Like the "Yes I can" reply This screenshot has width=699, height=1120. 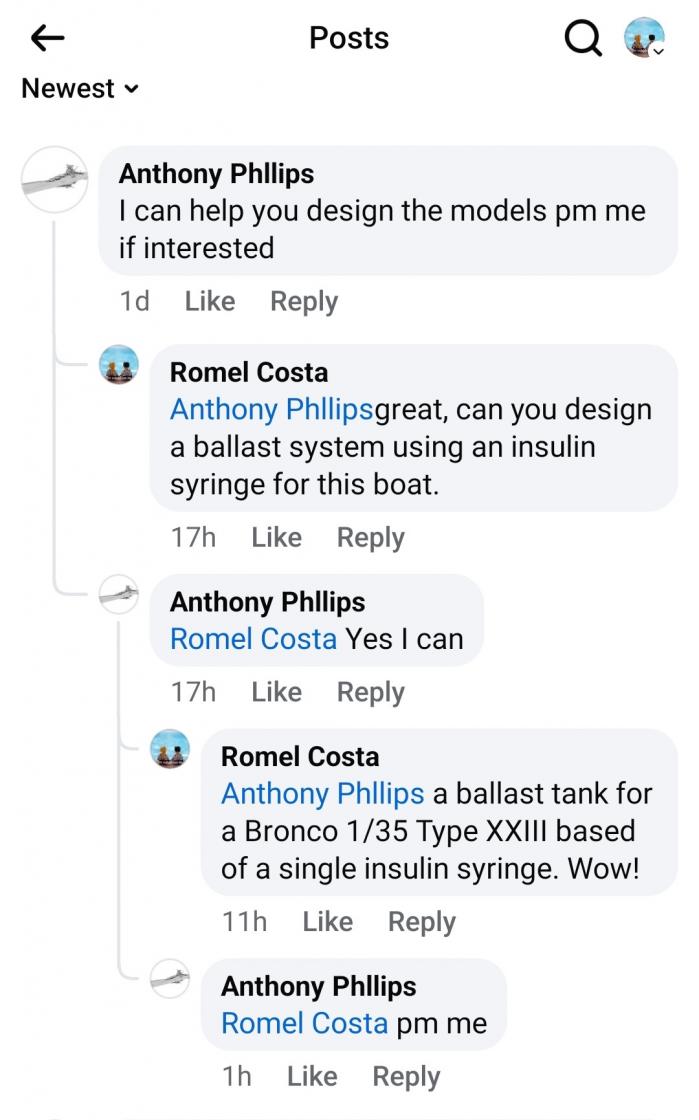click(276, 692)
